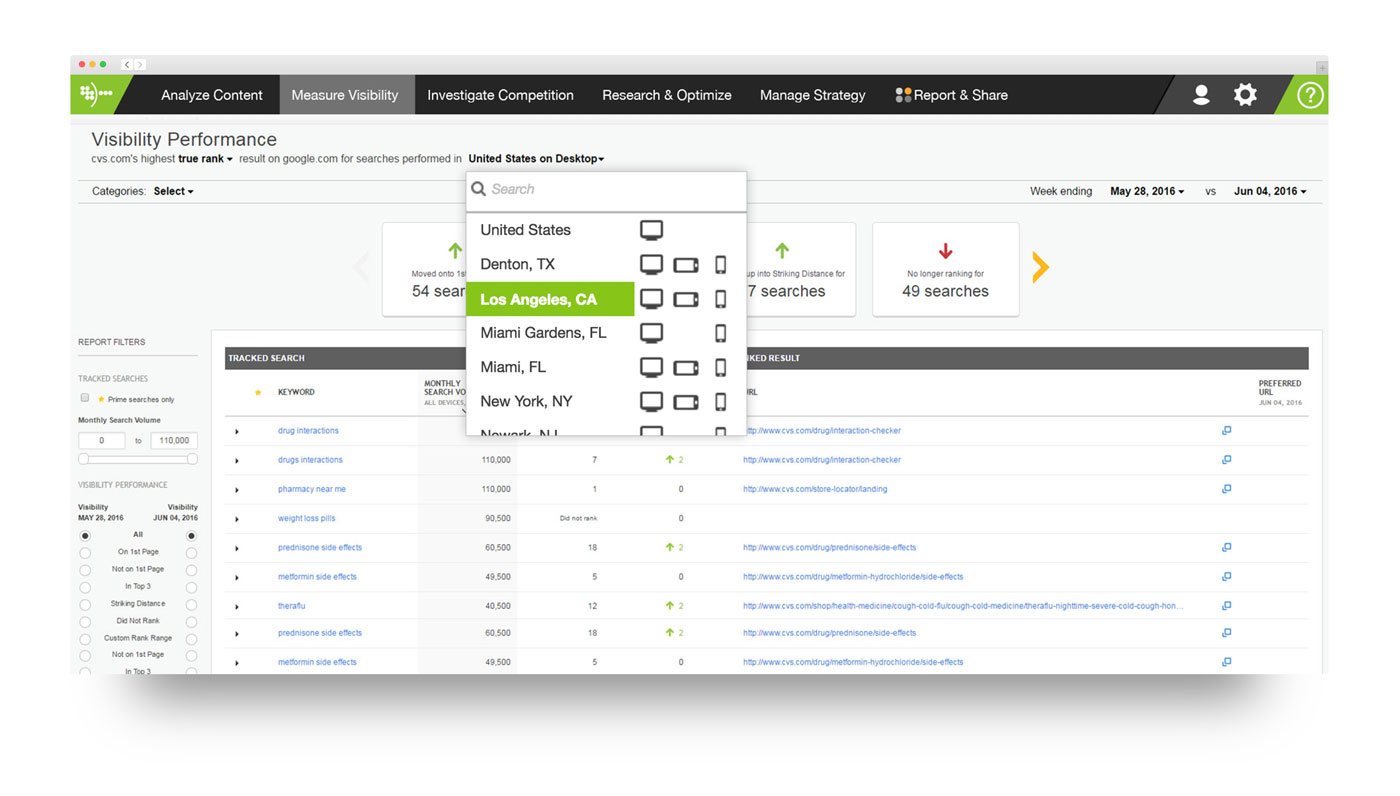Click the location Search box in dropdown
The image size is (1400, 796).
[606, 190]
